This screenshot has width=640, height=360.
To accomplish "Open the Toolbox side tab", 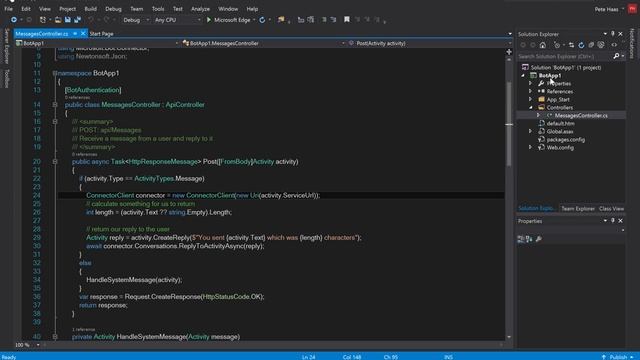I will 6,78.
